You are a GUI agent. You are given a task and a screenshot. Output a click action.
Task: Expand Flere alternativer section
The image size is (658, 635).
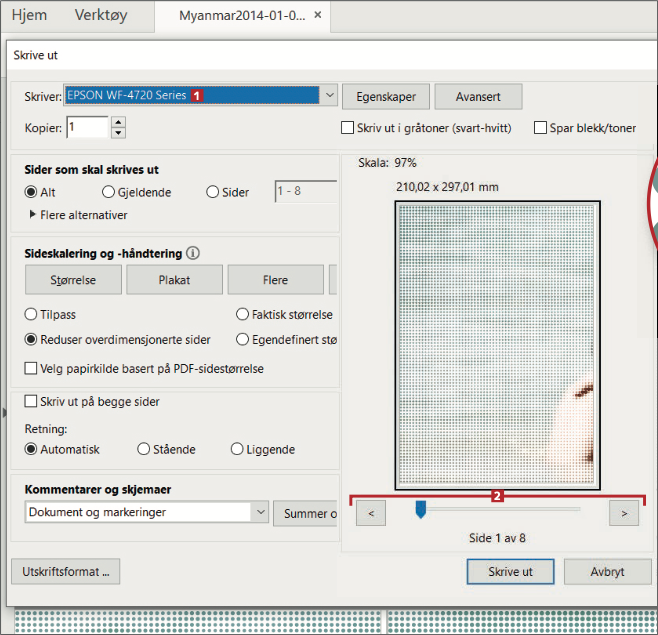[x=33, y=215]
